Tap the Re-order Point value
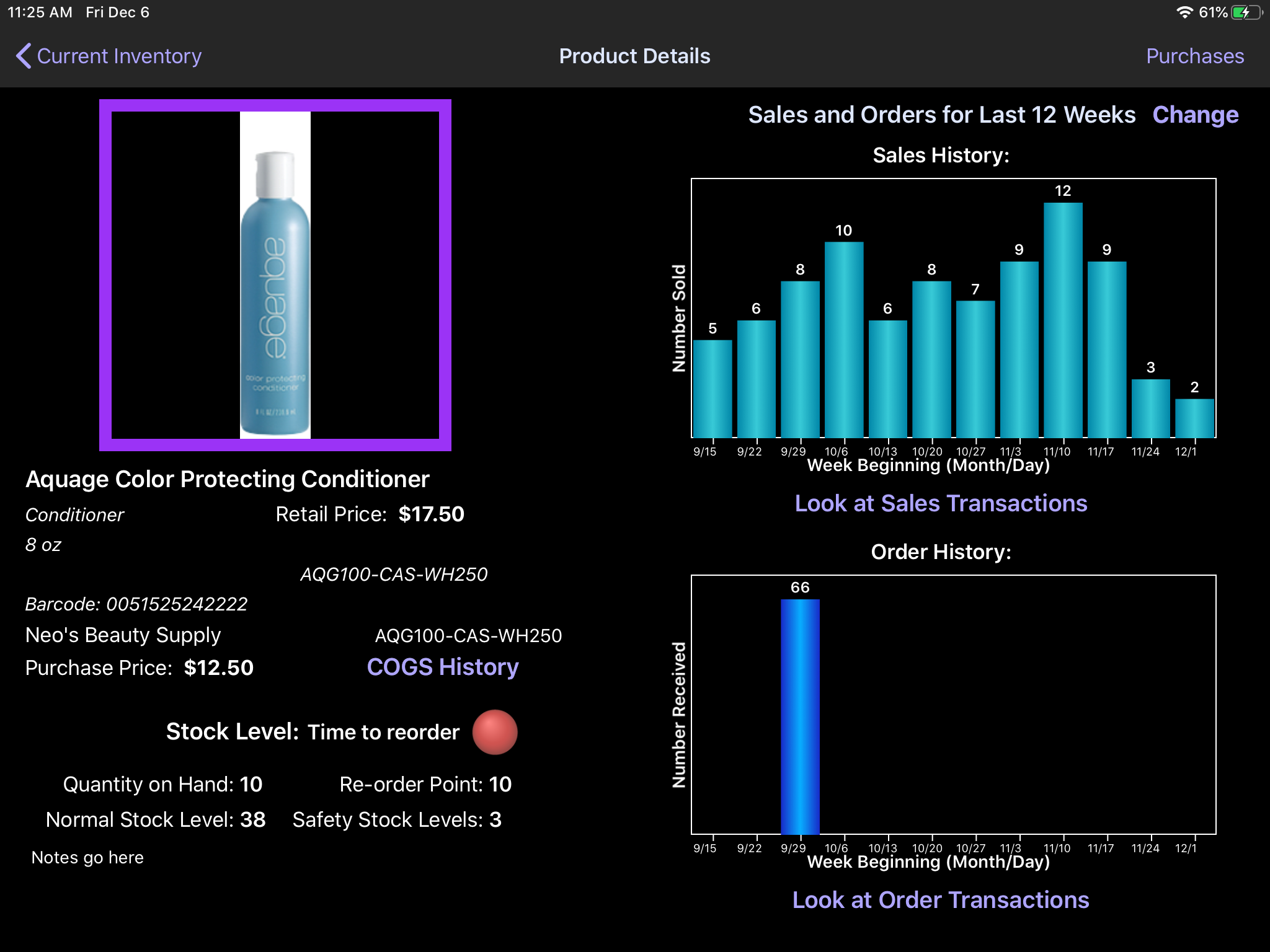Viewport: 1270px width, 952px height. click(x=500, y=784)
